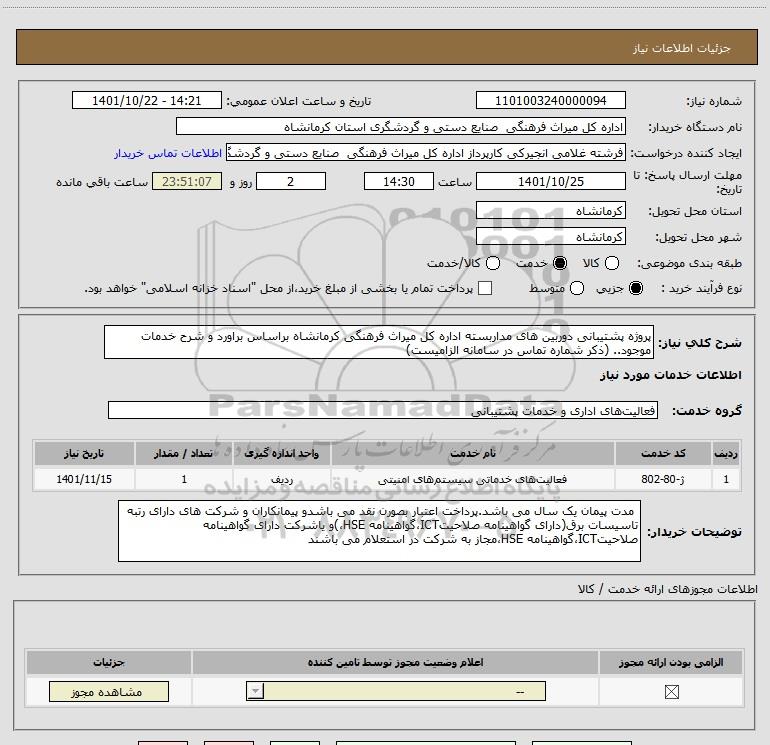Viewport: 770px width, 745px height.
Task: Select the متوسط purchase type radio
Action: click(x=577, y=288)
